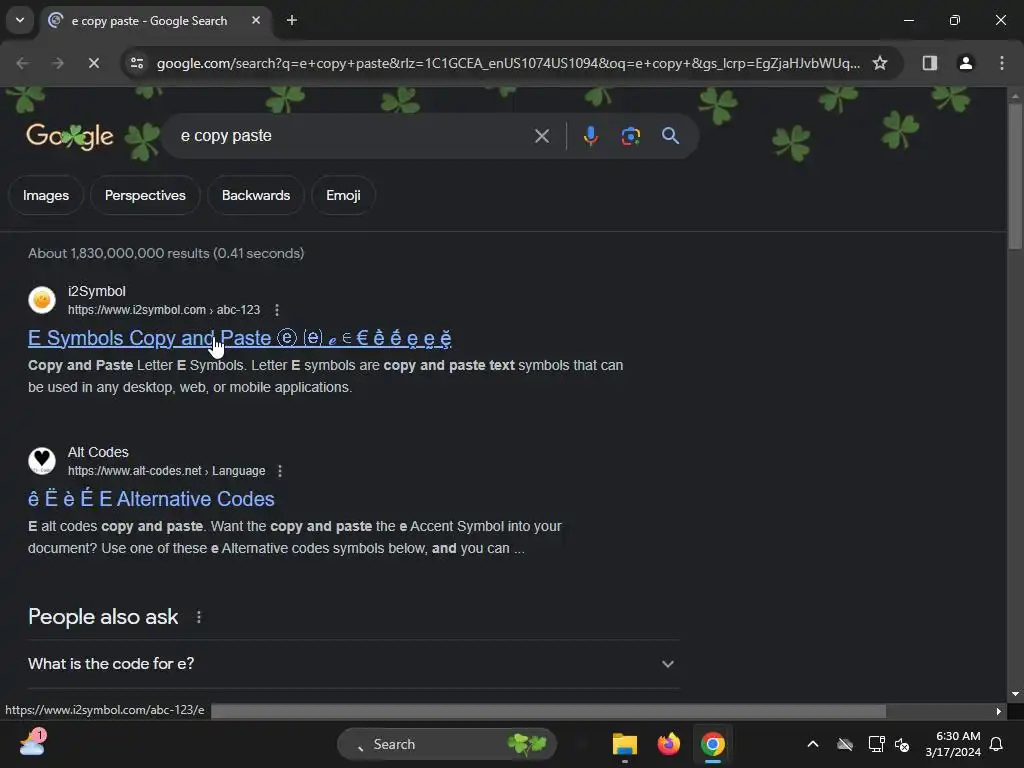This screenshot has height=768, width=1024.
Task: Open a new tab with plus button
Action: point(292,20)
